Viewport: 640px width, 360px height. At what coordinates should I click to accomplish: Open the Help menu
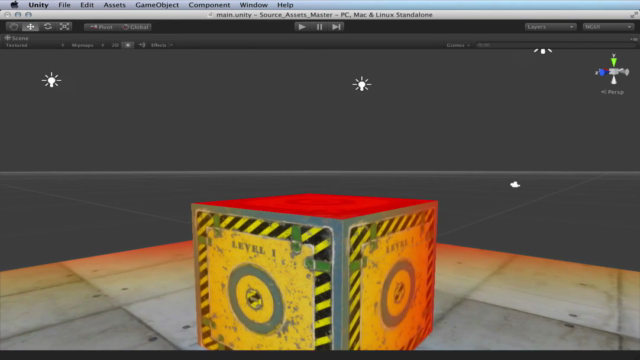point(285,5)
